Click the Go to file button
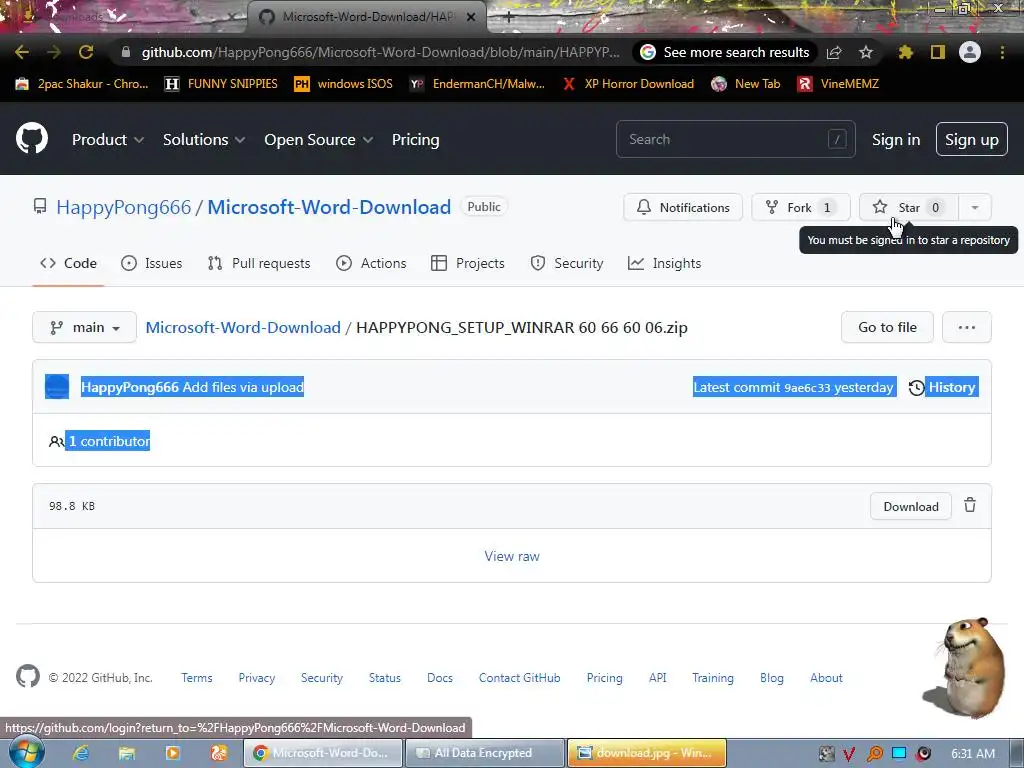 887,327
